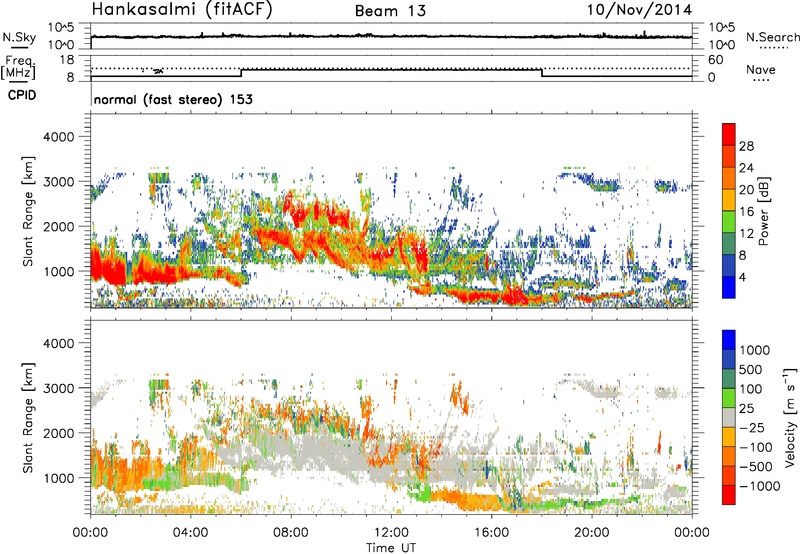The image size is (800, 554).
Task: Click the '12:00' time tick label
Action: (391, 533)
